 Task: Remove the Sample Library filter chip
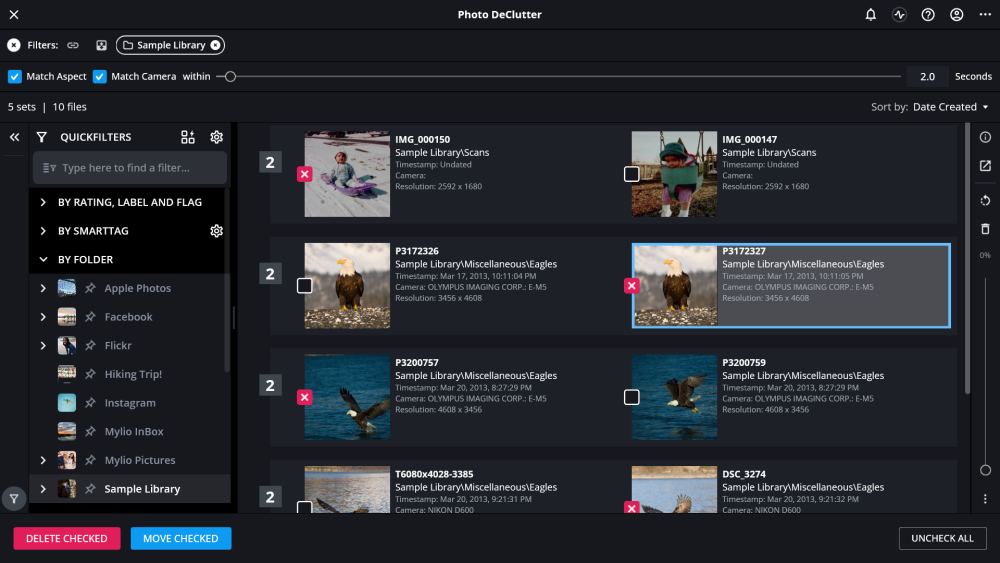pyautogui.click(x=216, y=45)
